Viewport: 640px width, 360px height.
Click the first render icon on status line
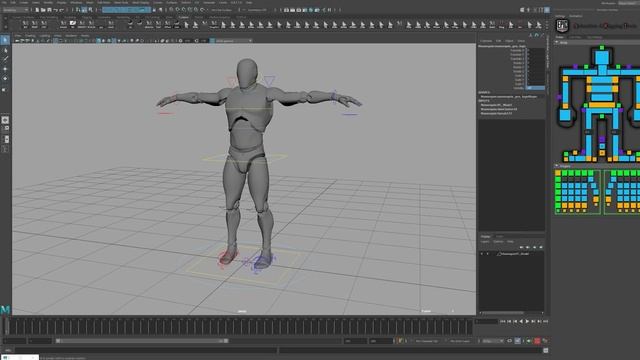pos(287,10)
